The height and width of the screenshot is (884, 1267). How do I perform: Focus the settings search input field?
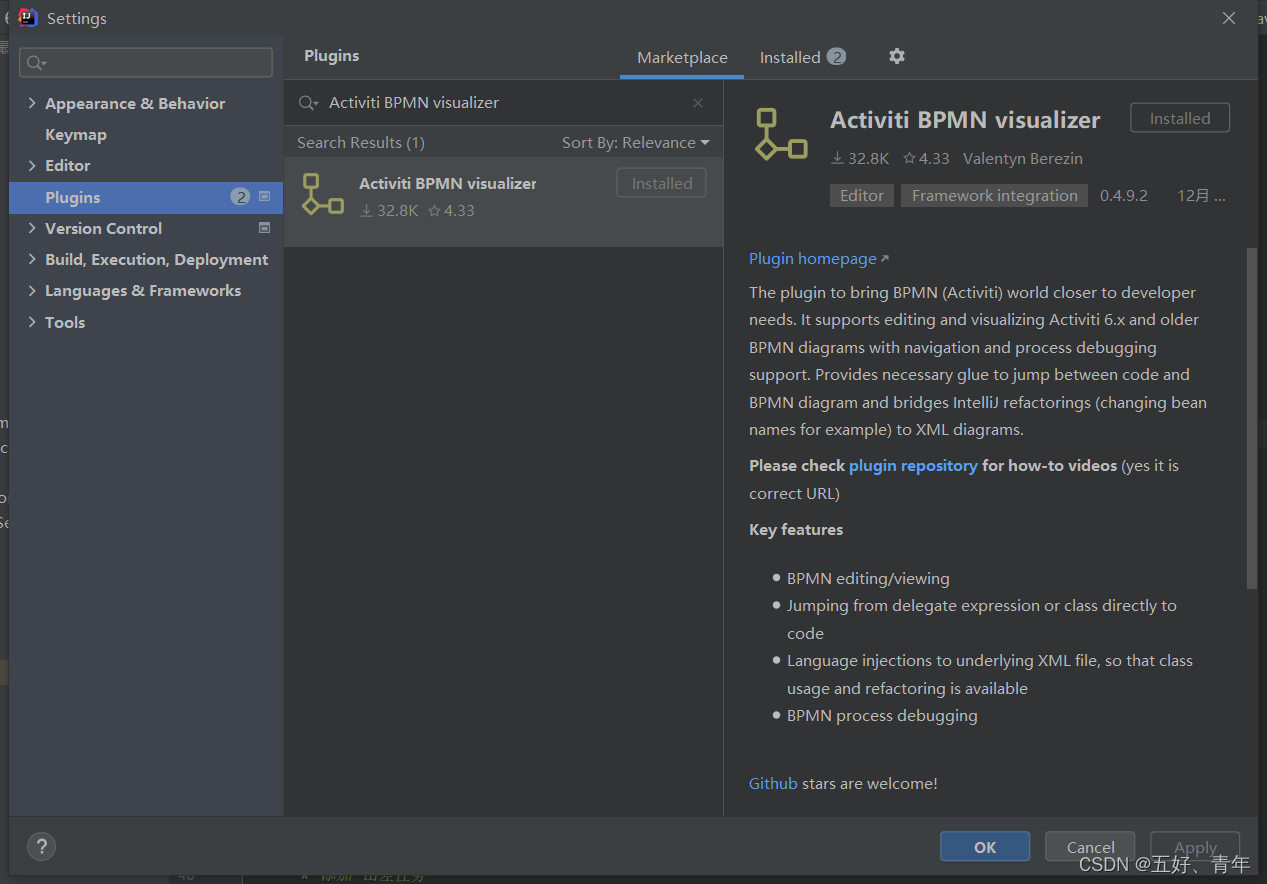[x=146, y=62]
